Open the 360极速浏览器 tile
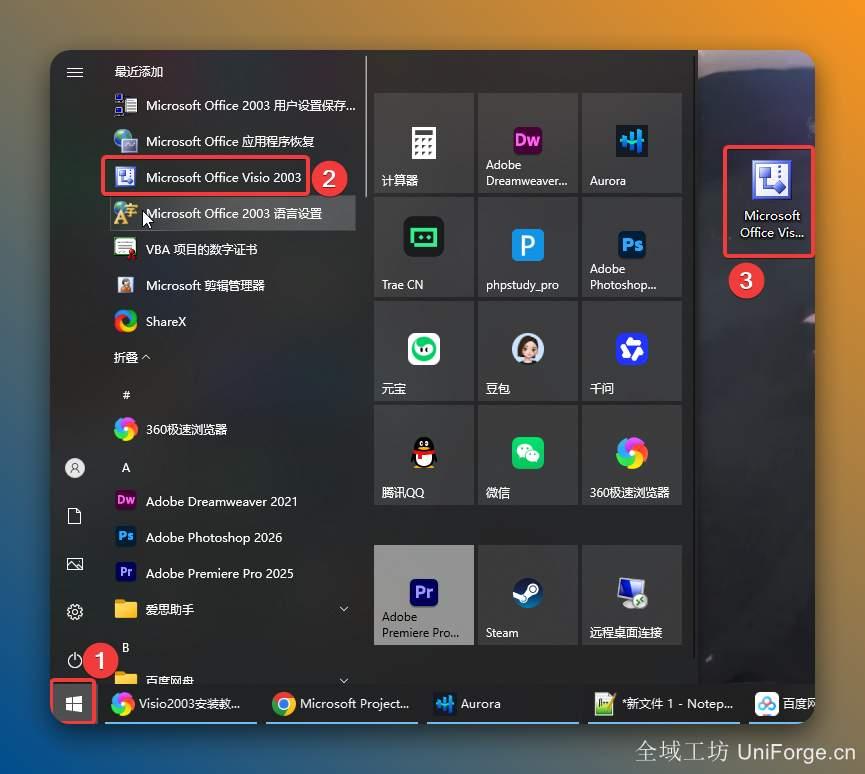The height and width of the screenshot is (774, 865). click(632, 455)
